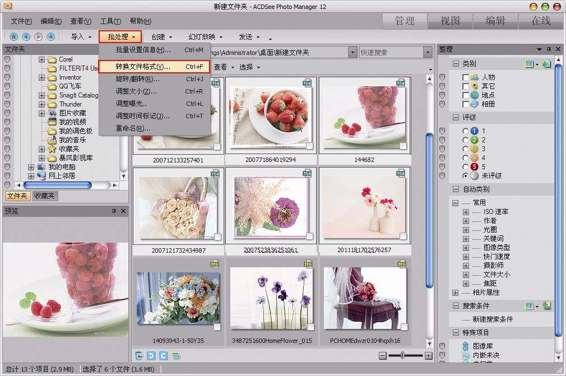Expand the Inventor folder node
This screenshot has height=376, width=566.
tap(42, 78)
